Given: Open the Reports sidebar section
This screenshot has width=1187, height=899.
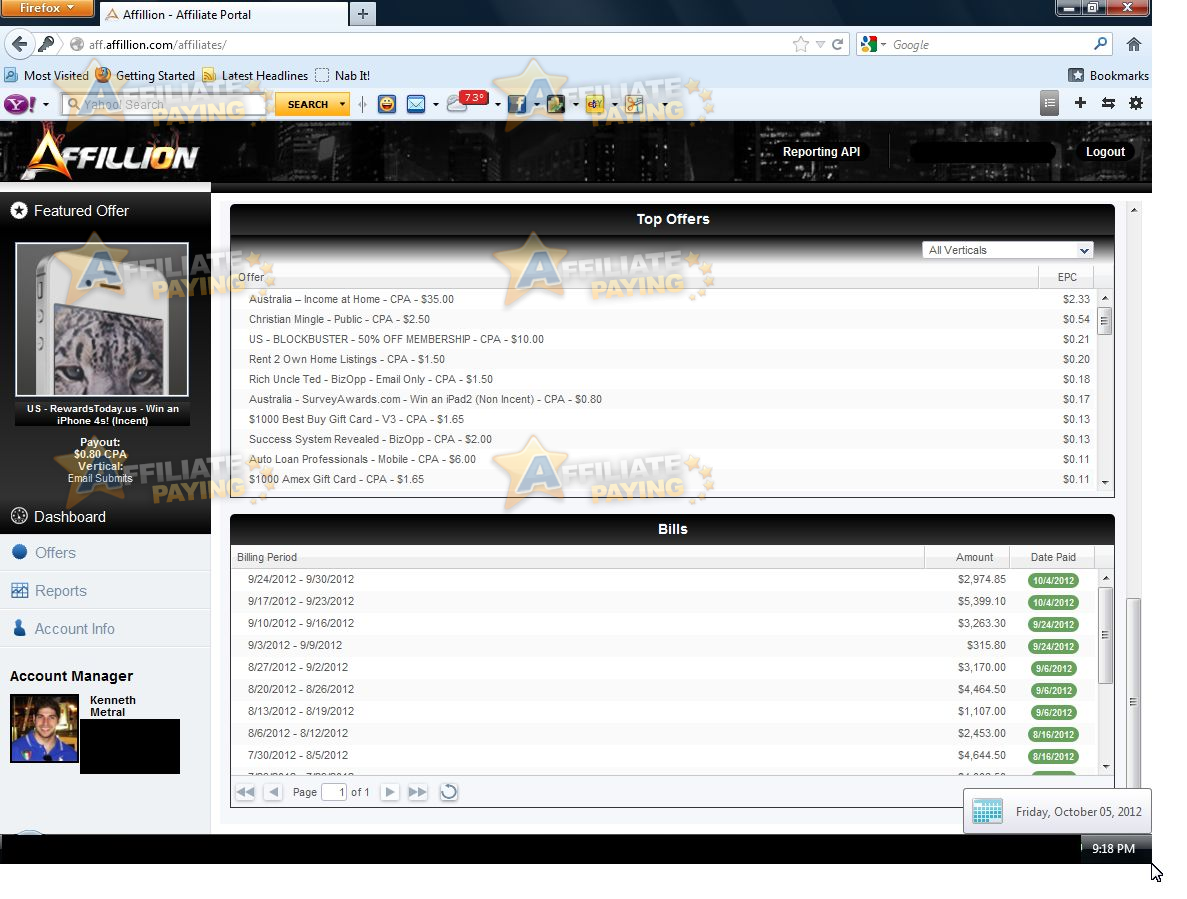Looking at the screenshot, I should [105, 590].
